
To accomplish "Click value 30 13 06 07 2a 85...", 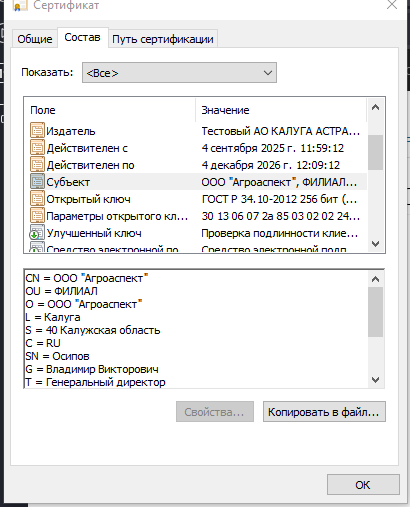I will [x=281, y=216].
